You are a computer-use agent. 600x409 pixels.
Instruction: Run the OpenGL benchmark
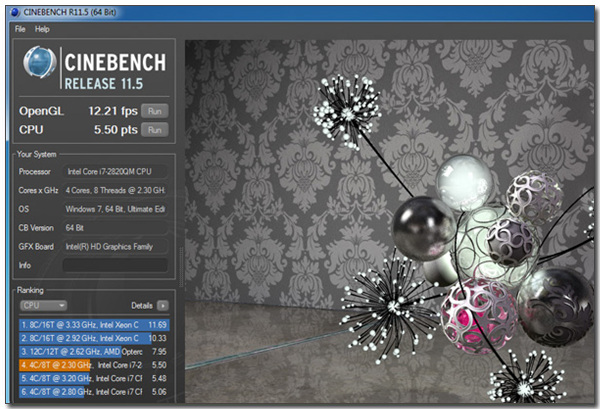click(155, 111)
